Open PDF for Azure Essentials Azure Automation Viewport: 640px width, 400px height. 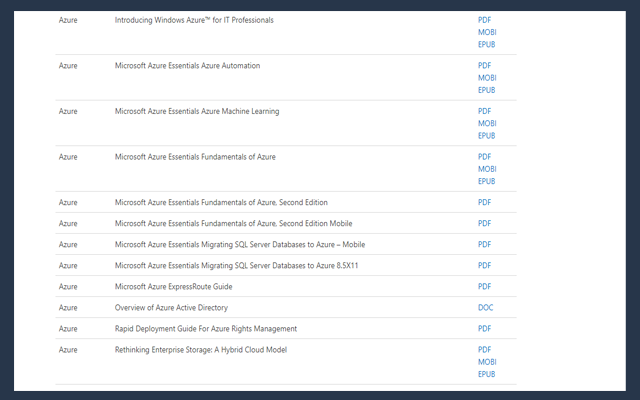(484, 66)
